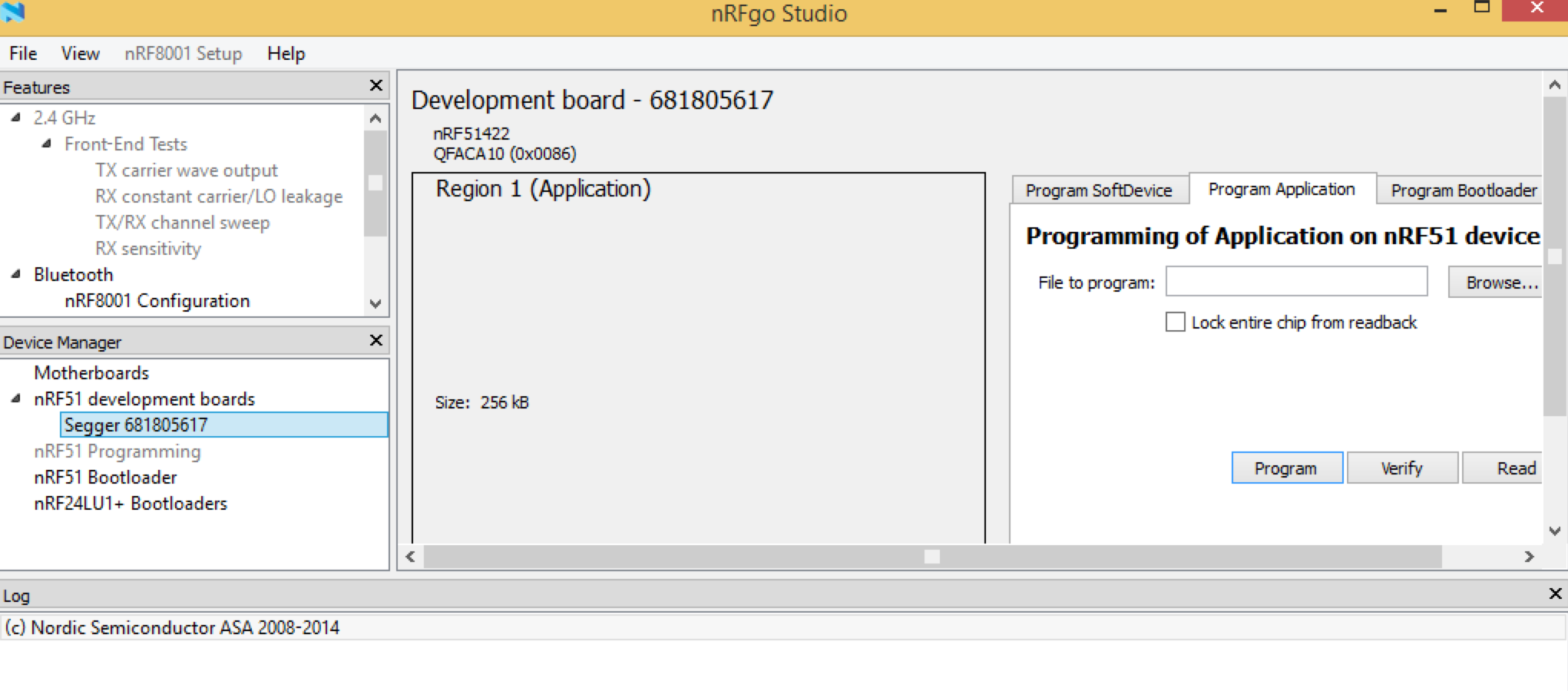Close the Features panel
This screenshot has width=1568, height=691.
[376, 85]
